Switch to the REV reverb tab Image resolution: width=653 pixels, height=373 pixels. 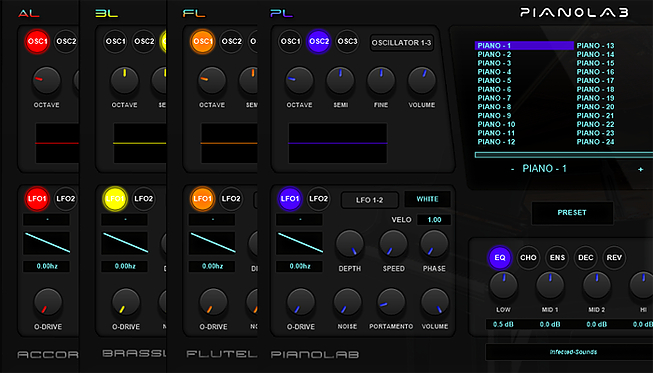pos(614,258)
